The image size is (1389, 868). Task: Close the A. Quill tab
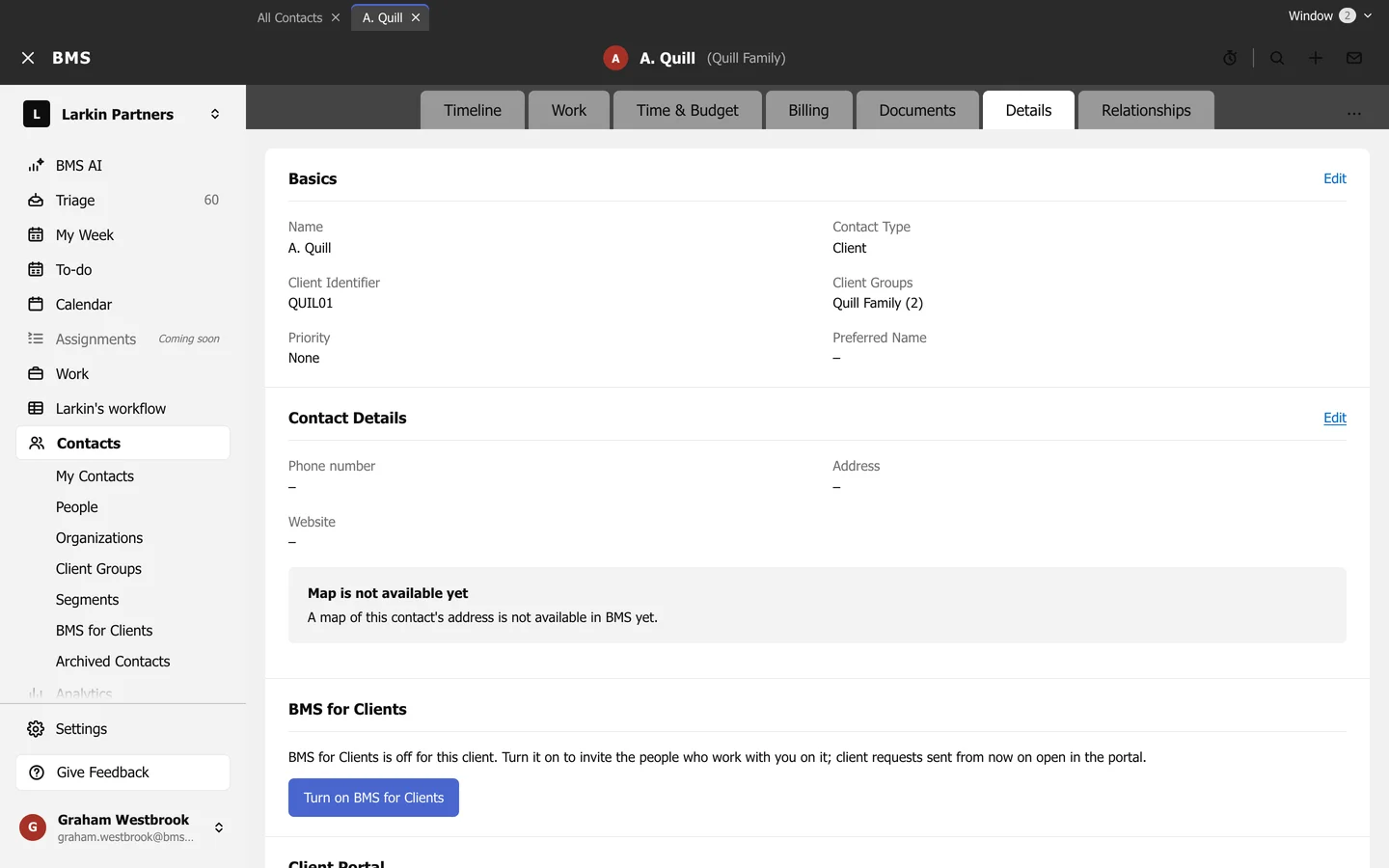pyautogui.click(x=416, y=17)
